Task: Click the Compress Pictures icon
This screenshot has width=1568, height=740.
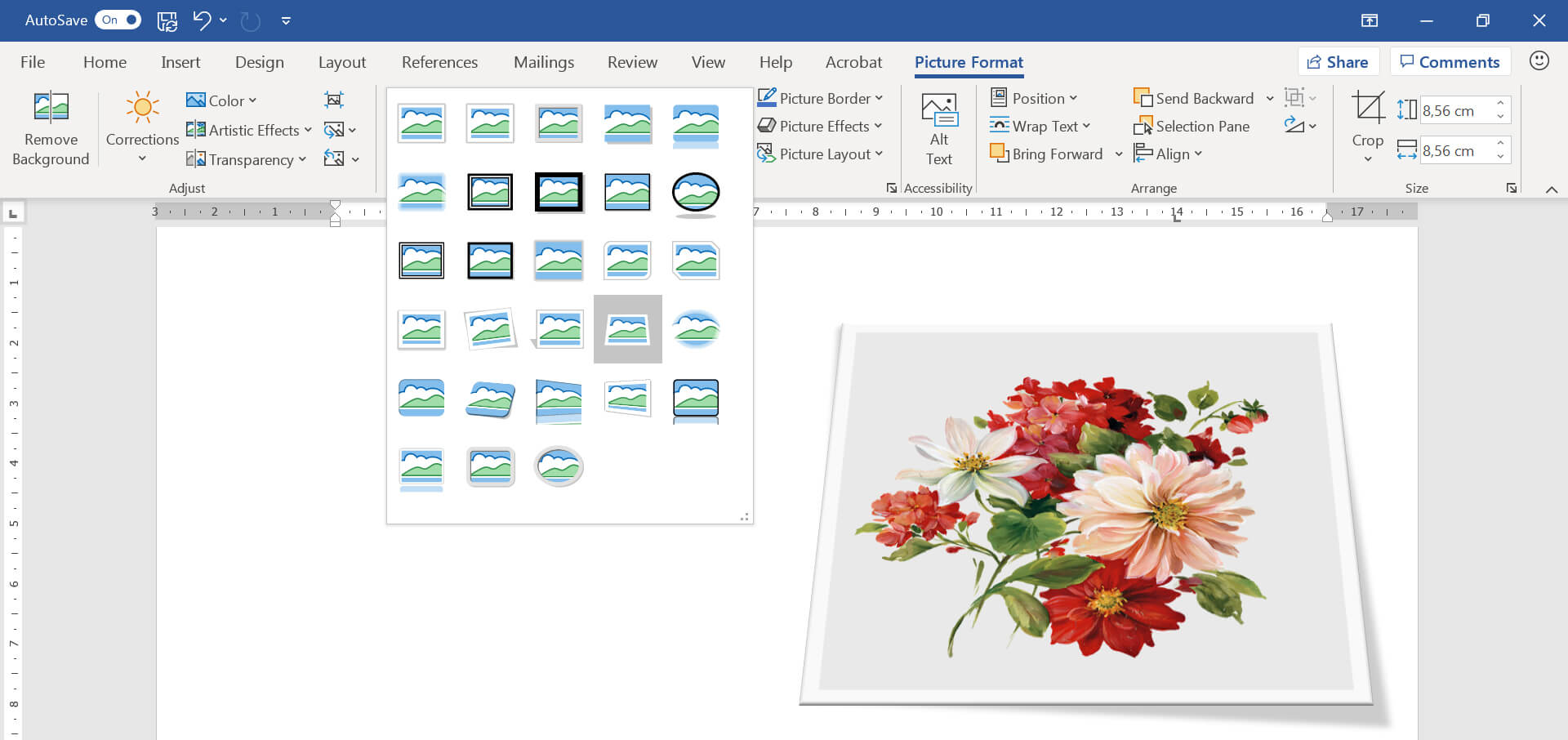Action: tap(333, 100)
